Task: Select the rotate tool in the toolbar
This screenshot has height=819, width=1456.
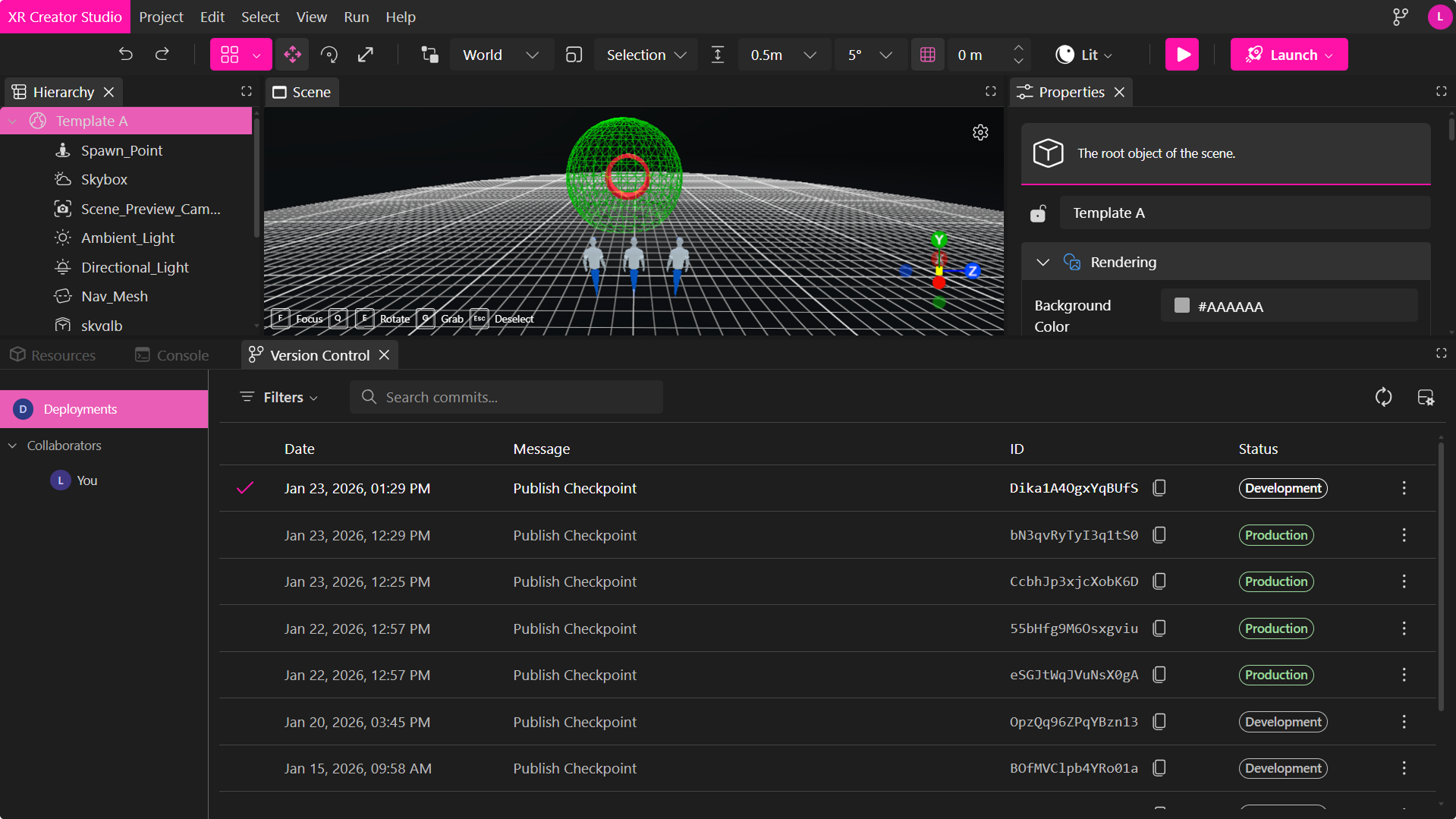Action: [329, 55]
